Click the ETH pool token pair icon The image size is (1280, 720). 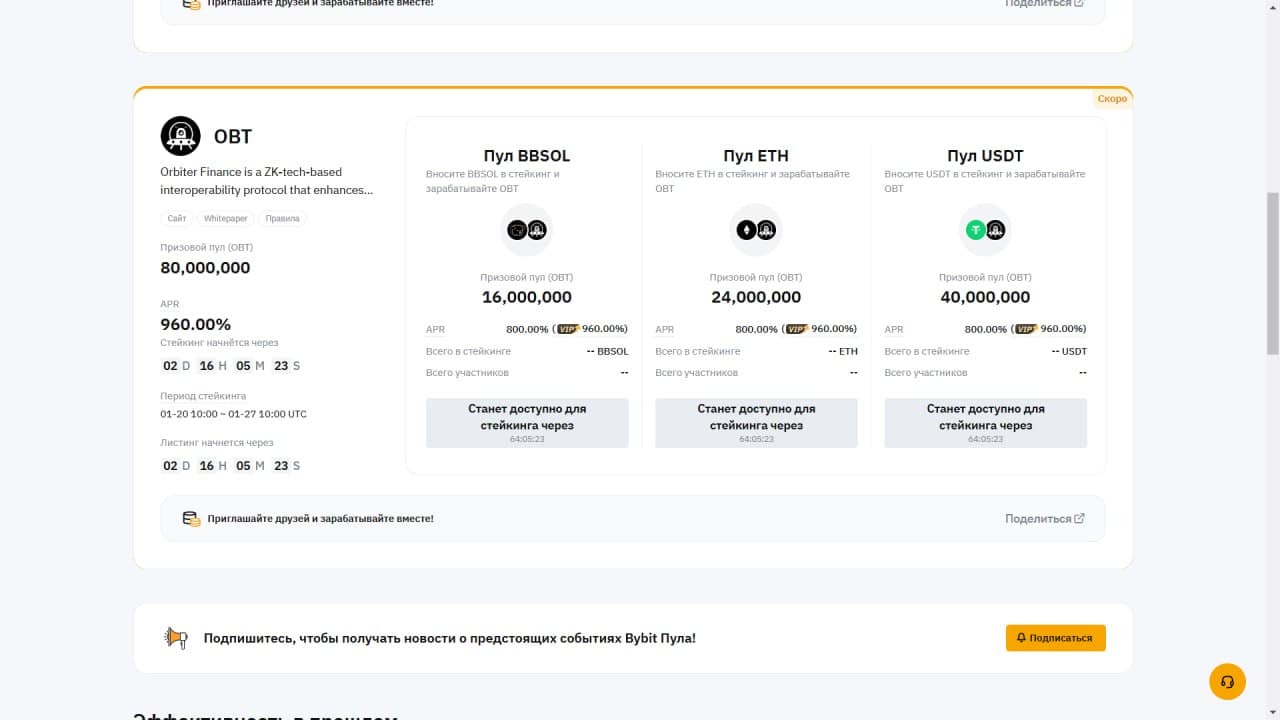[756, 230]
